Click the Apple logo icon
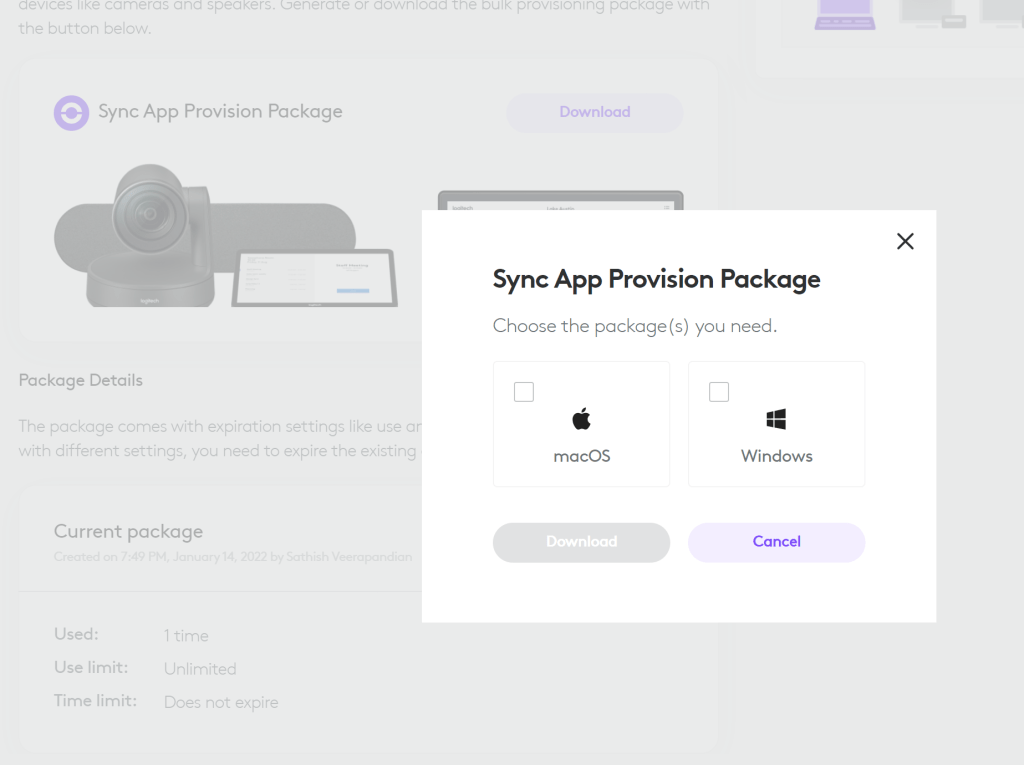Image resolution: width=1024 pixels, height=765 pixels. (x=581, y=419)
